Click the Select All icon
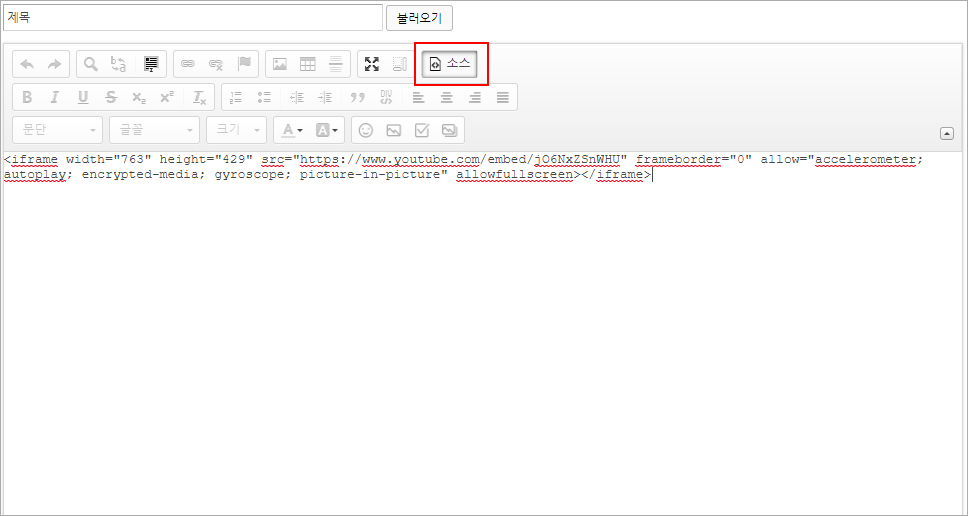 [x=151, y=64]
